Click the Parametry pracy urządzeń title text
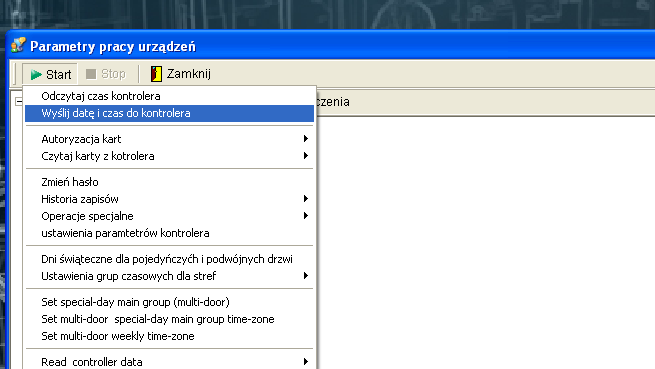This screenshot has width=655, height=369. pos(113,46)
